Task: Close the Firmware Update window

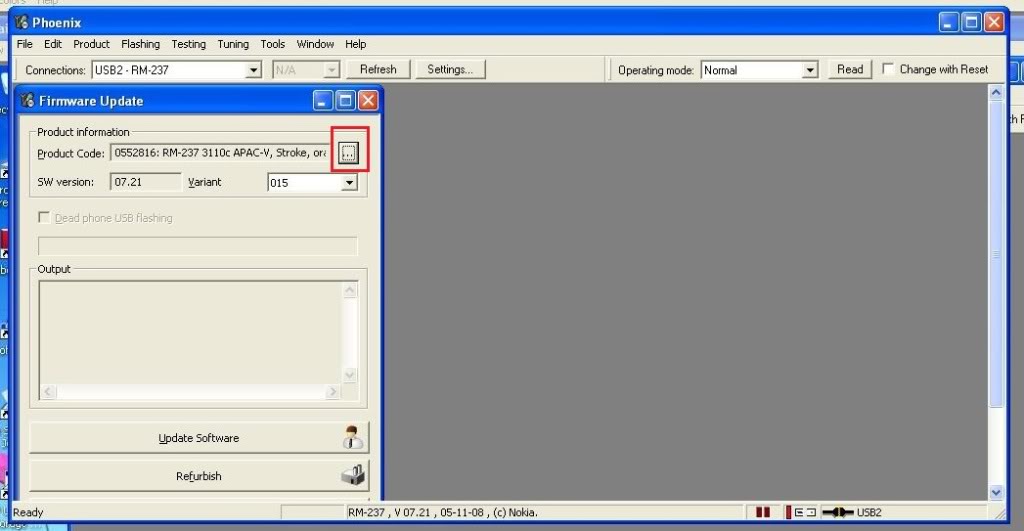Action: coord(368,101)
